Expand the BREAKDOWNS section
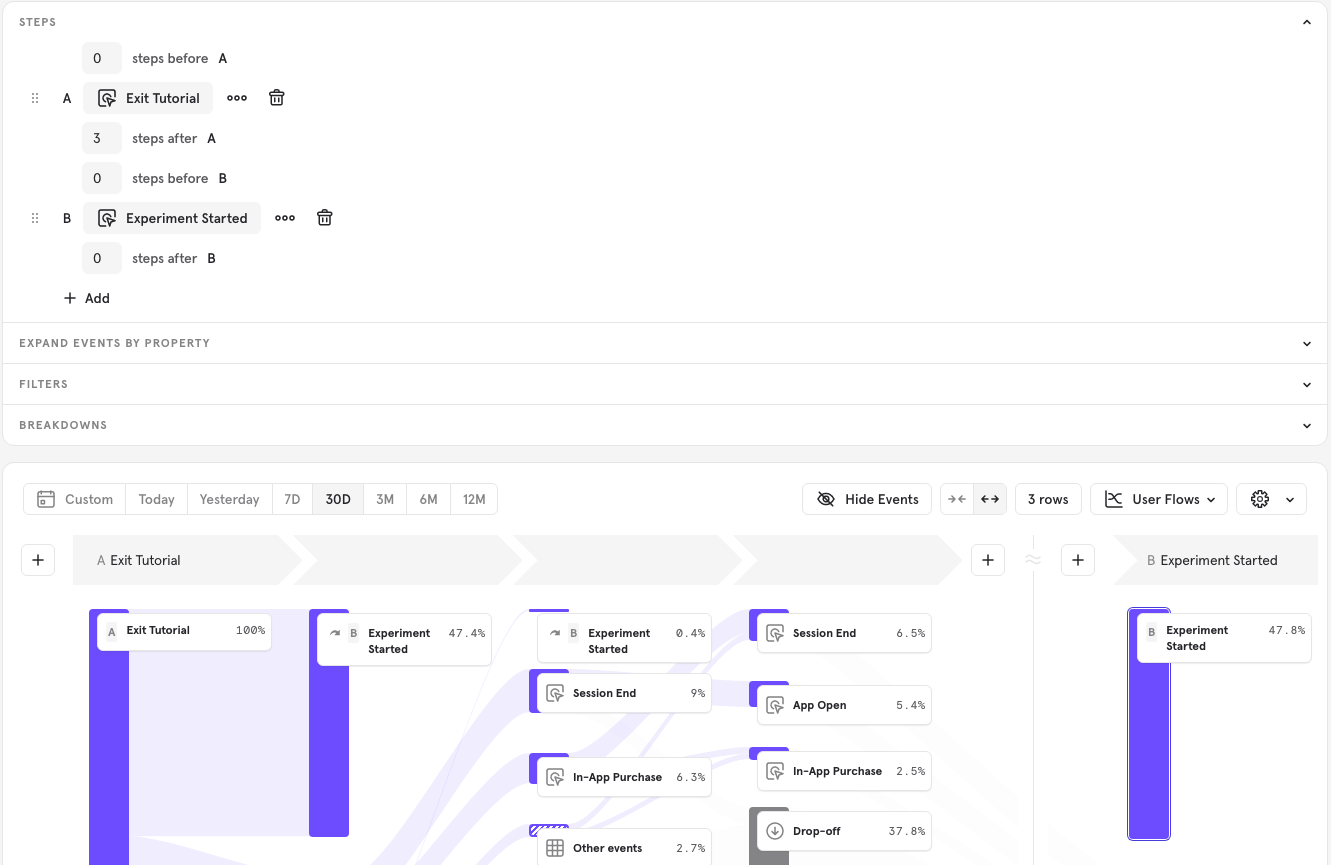1331x865 pixels. (1306, 424)
